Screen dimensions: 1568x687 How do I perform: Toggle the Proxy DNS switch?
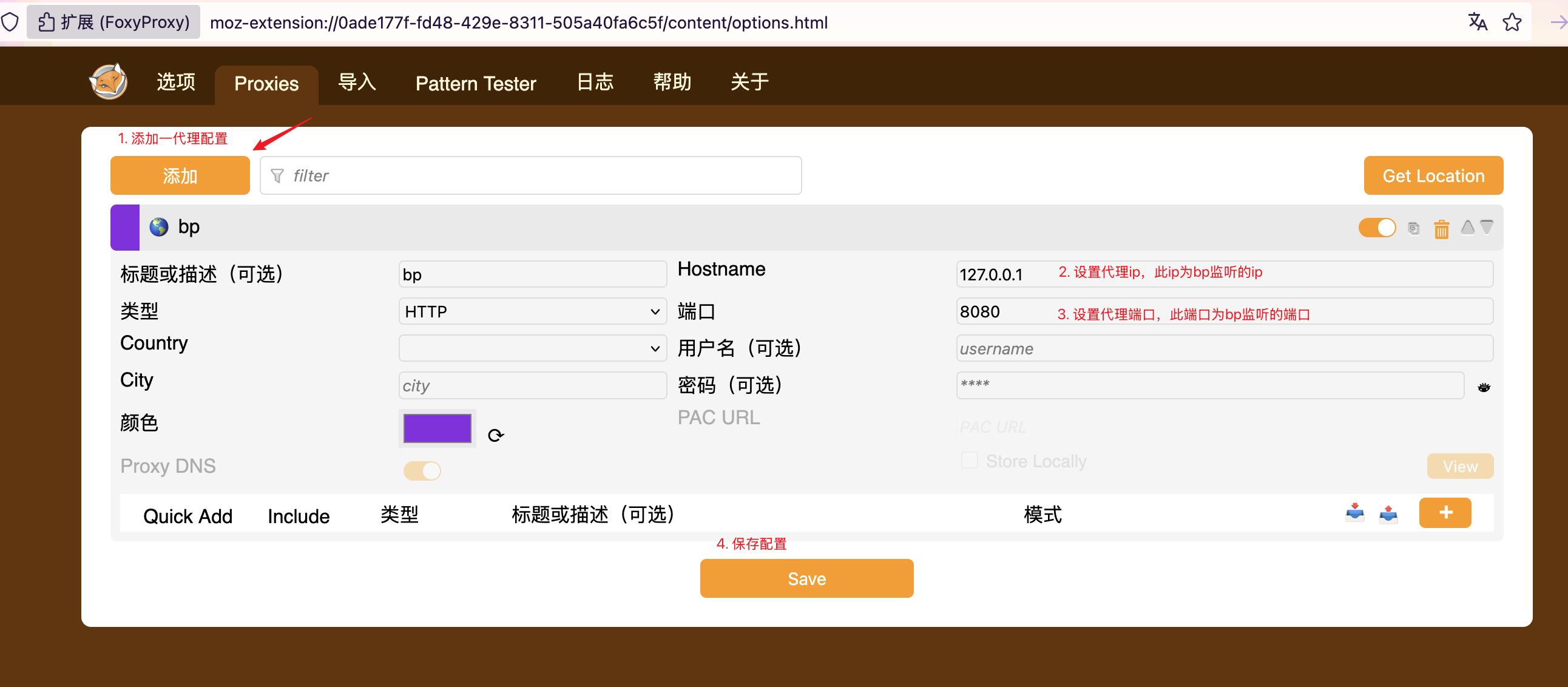pos(422,470)
